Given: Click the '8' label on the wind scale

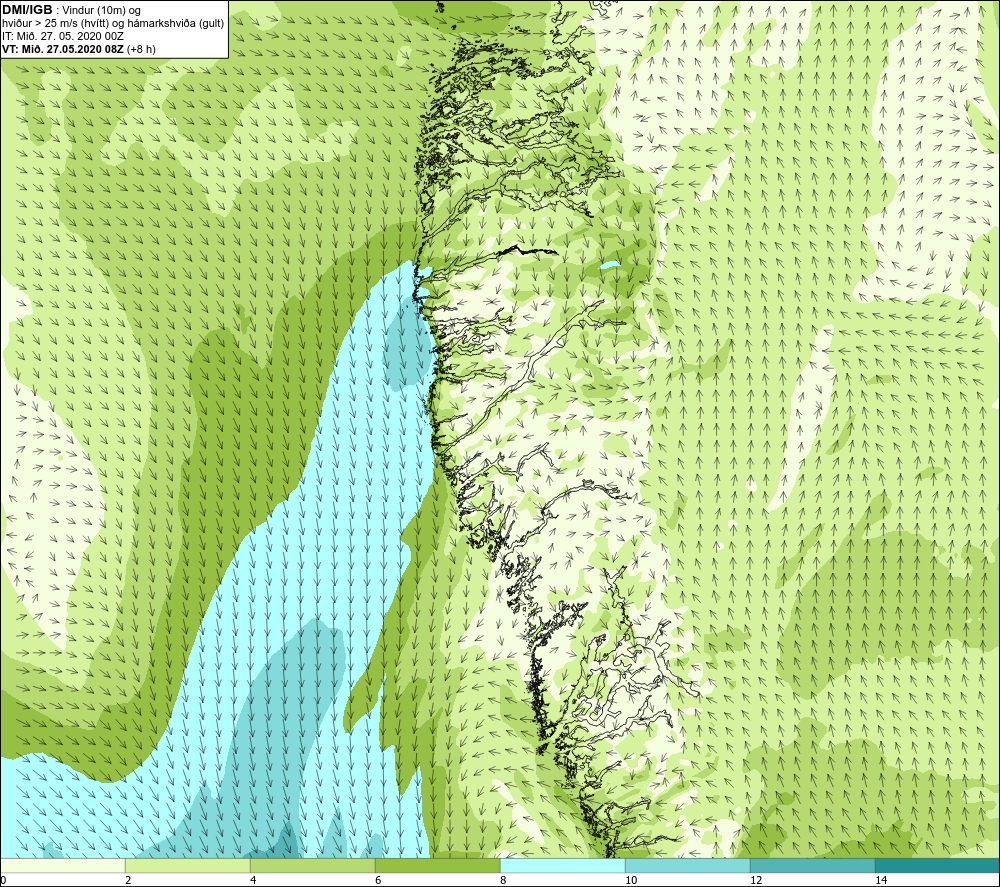Looking at the screenshot, I should 503,881.
